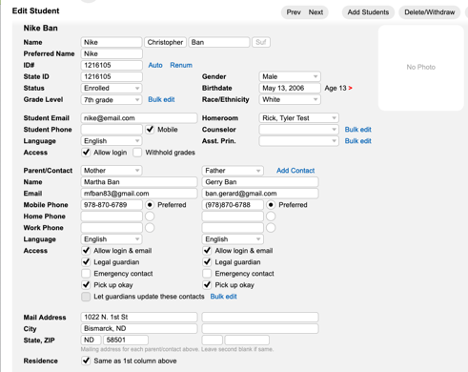Click the Add Contact link

pos(295,170)
